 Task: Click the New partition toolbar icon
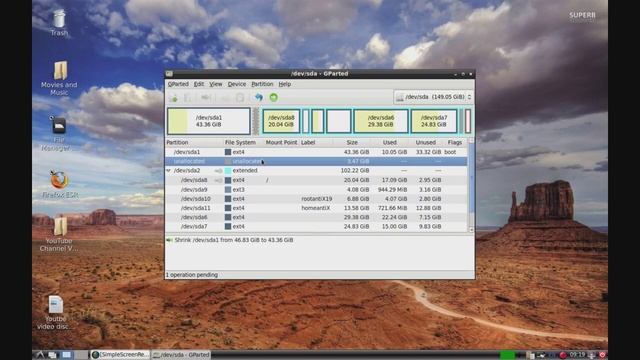pyautogui.click(x=173, y=98)
